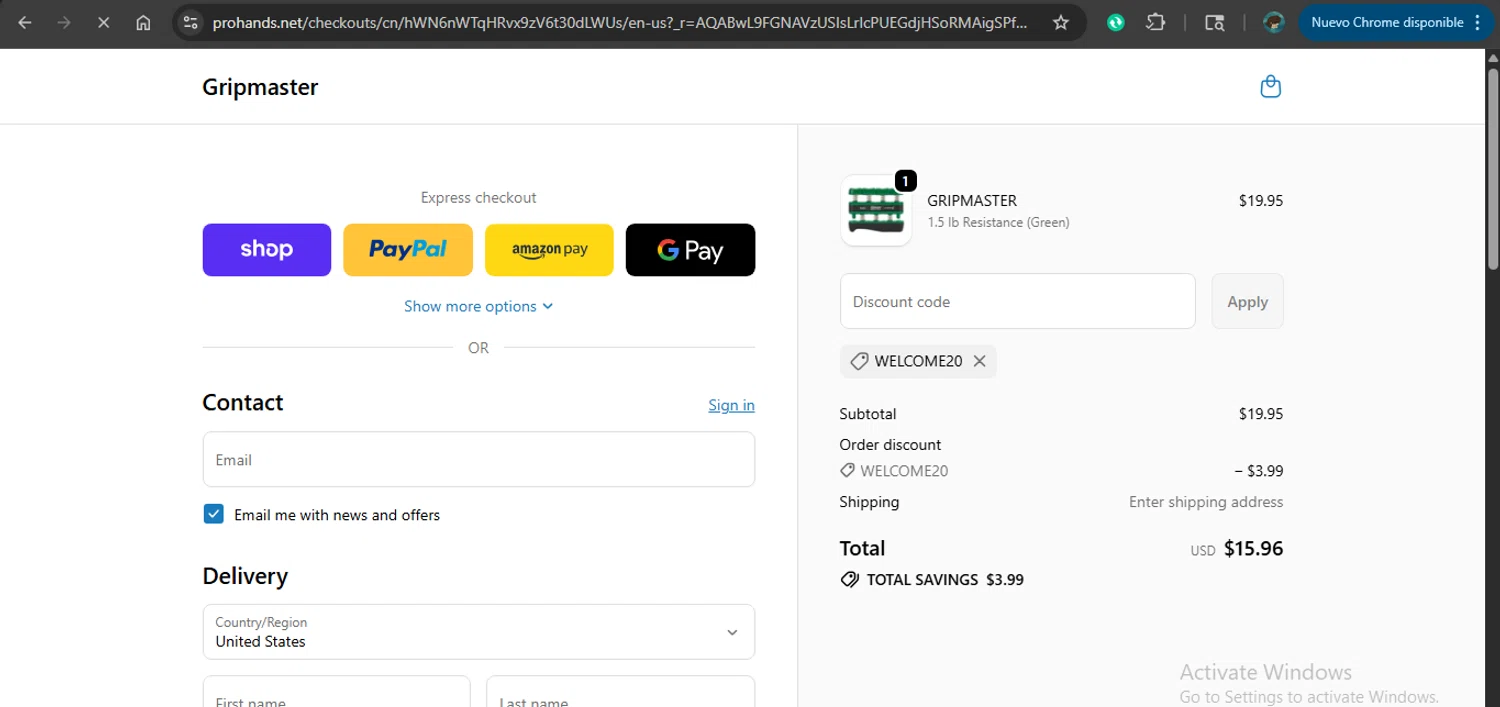The height and width of the screenshot is (707, 1500).
Task: Open the Chrome three-dot menu
Action: click(x=1478, y=22)
